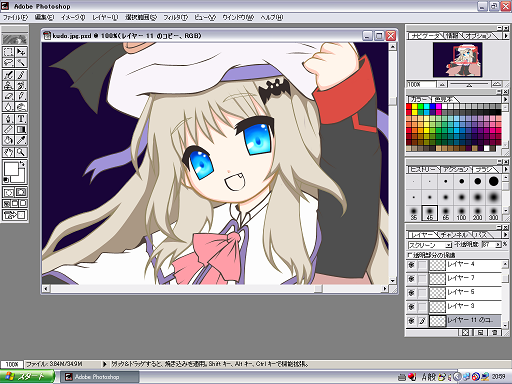
Task: Choose the Type tool in toolbox
Action: (21, 118)
